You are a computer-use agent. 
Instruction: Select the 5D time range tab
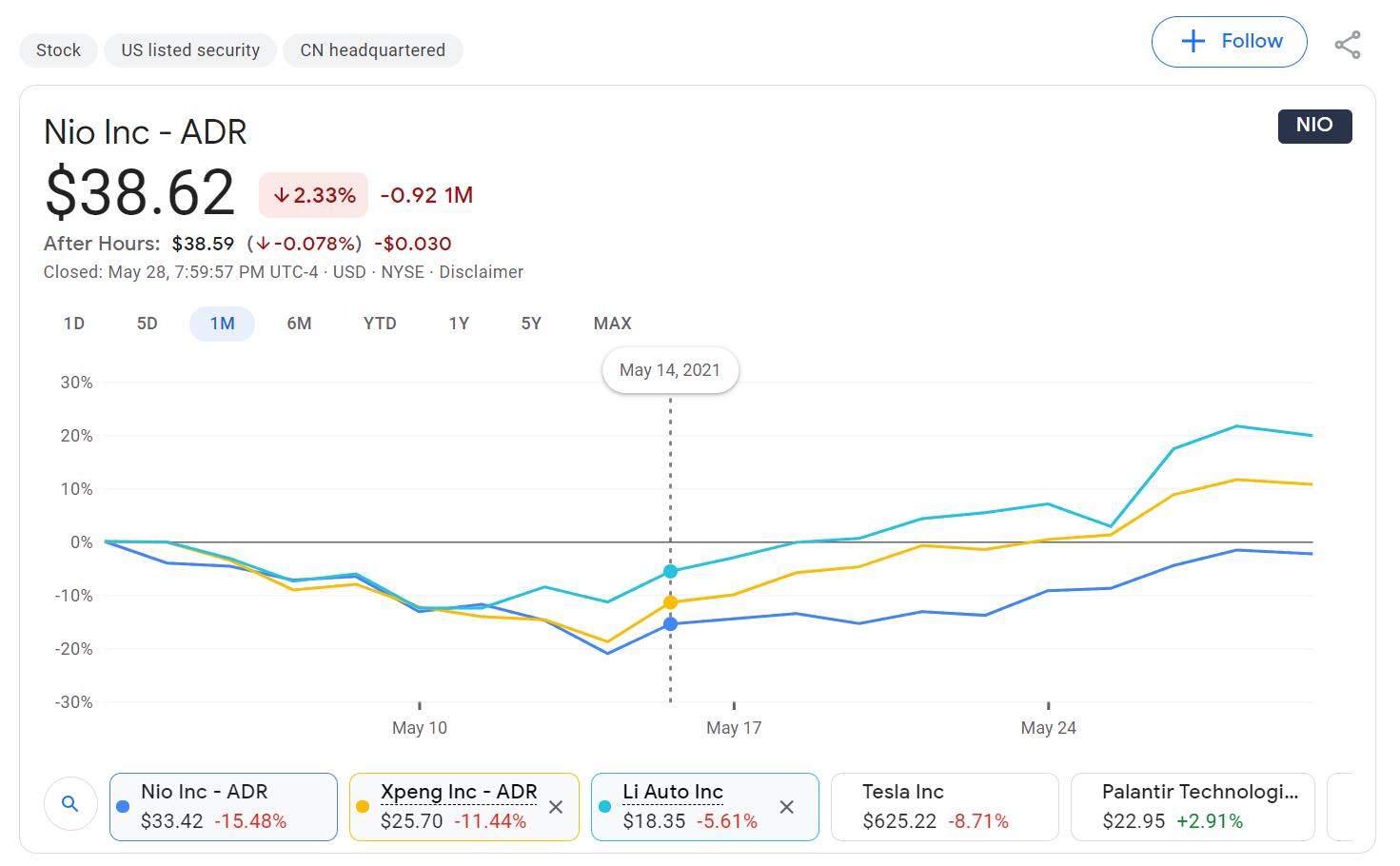coord(147,324)
